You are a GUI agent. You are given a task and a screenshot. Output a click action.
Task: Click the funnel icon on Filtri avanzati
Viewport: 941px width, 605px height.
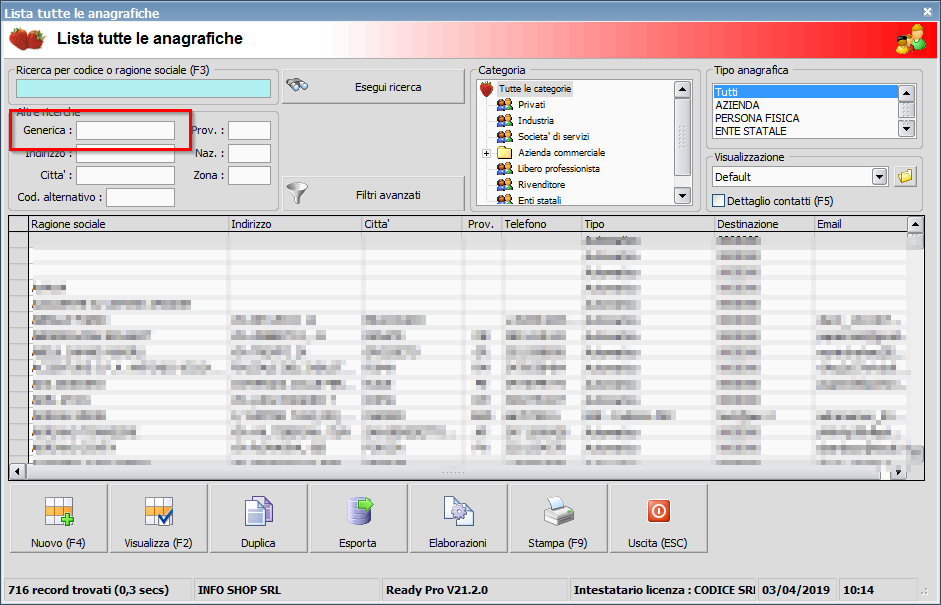pyautogui.click(x=297, y=194)
